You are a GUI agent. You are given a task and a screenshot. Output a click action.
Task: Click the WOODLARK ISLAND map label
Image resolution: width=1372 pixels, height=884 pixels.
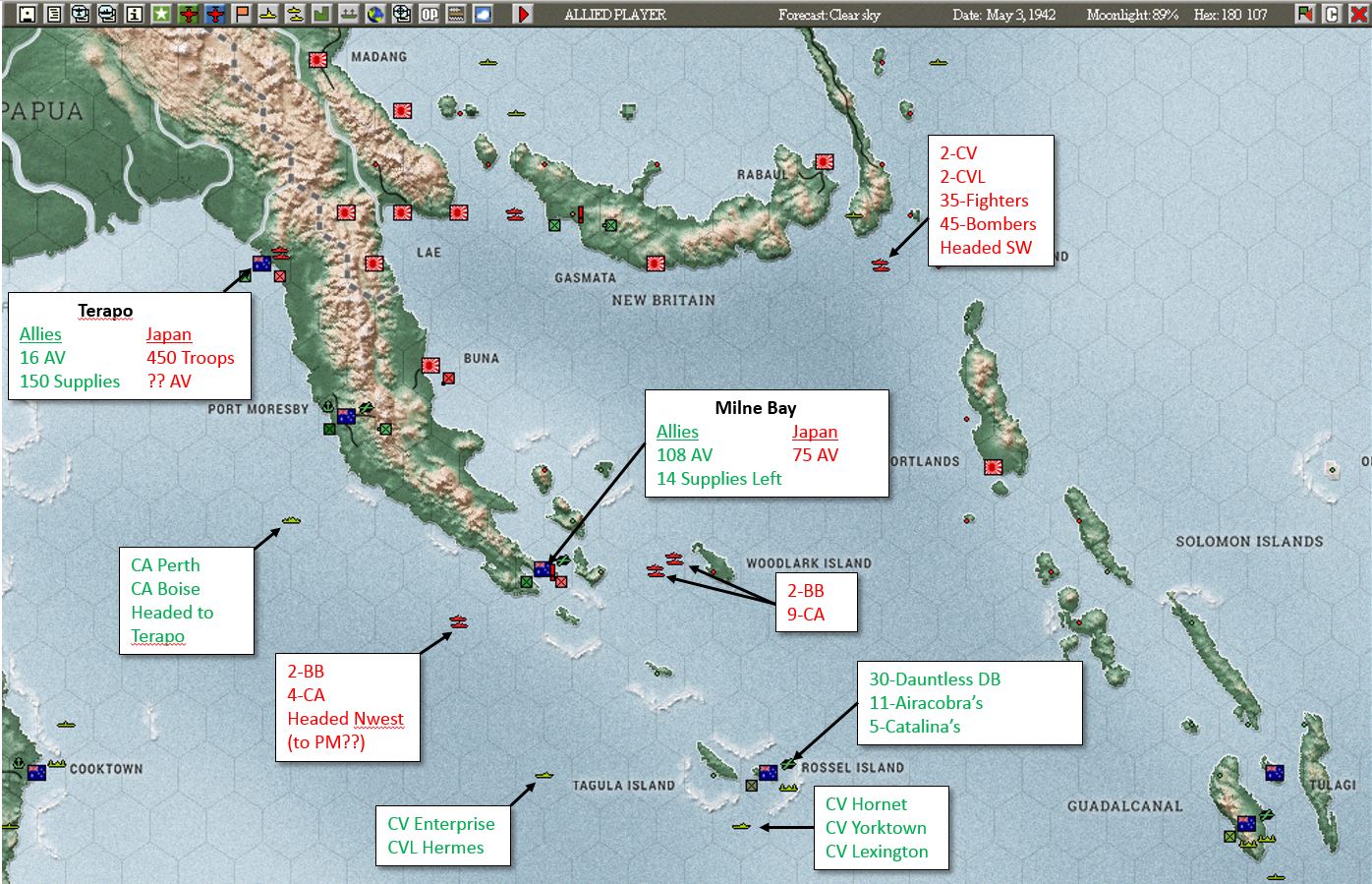(809, 563)
